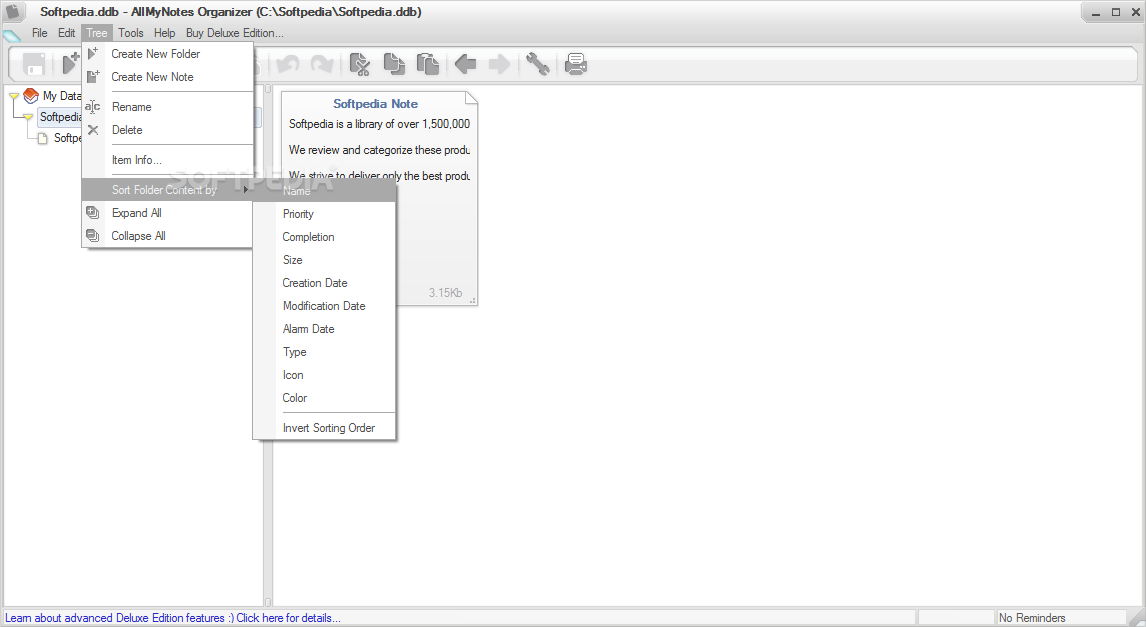The height and width of the screenshot is (627, 1146).
Task: Open the File menu
Action: pos(39,33)
